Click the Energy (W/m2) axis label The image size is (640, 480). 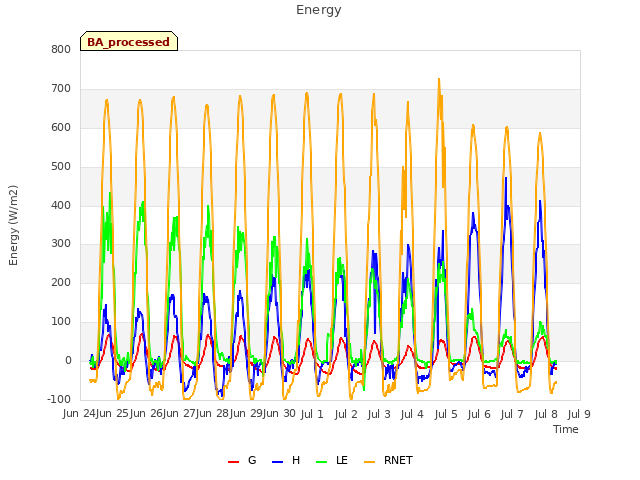(x=13, y=225)
